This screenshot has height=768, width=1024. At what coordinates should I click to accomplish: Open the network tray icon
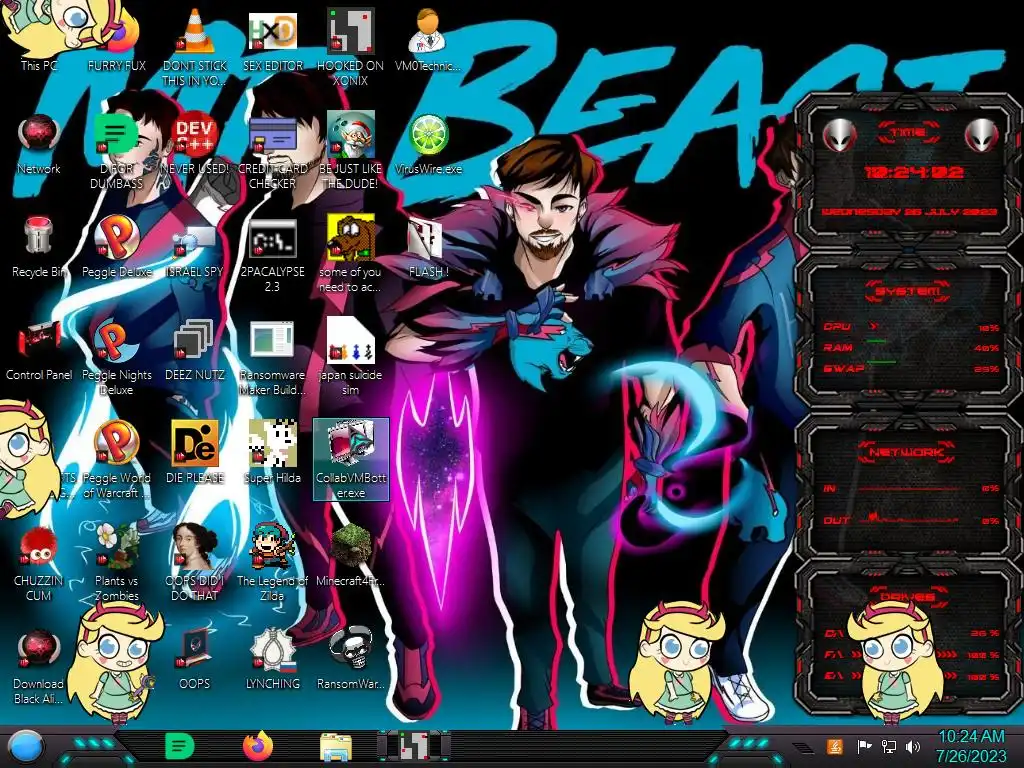click(x=889, y=746)
